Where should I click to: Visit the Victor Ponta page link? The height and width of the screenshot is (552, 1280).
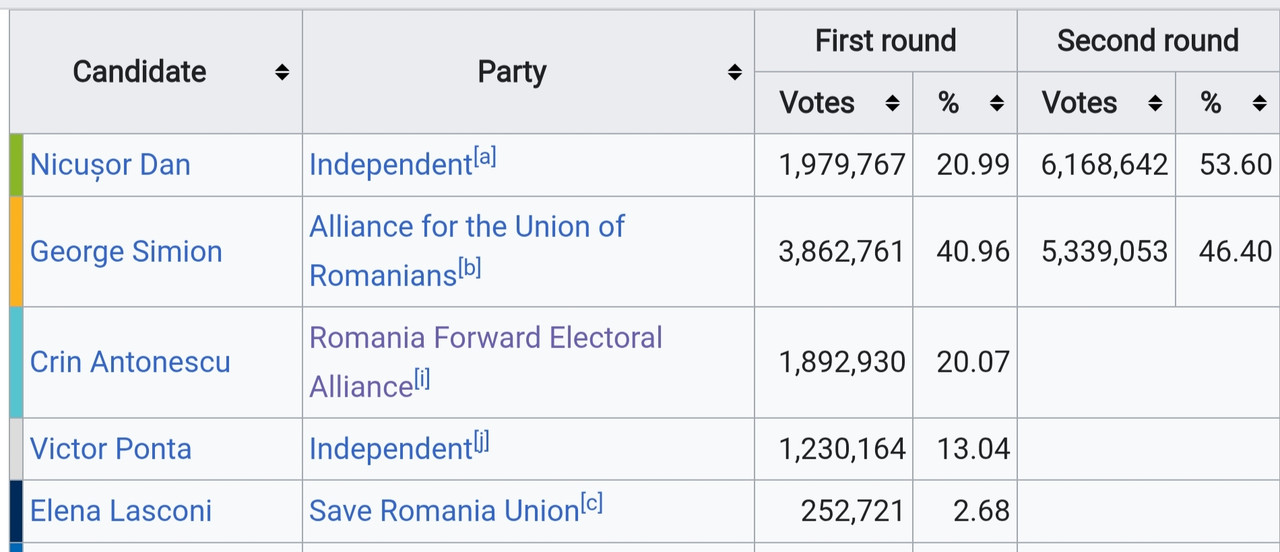(x=110, y=448)
